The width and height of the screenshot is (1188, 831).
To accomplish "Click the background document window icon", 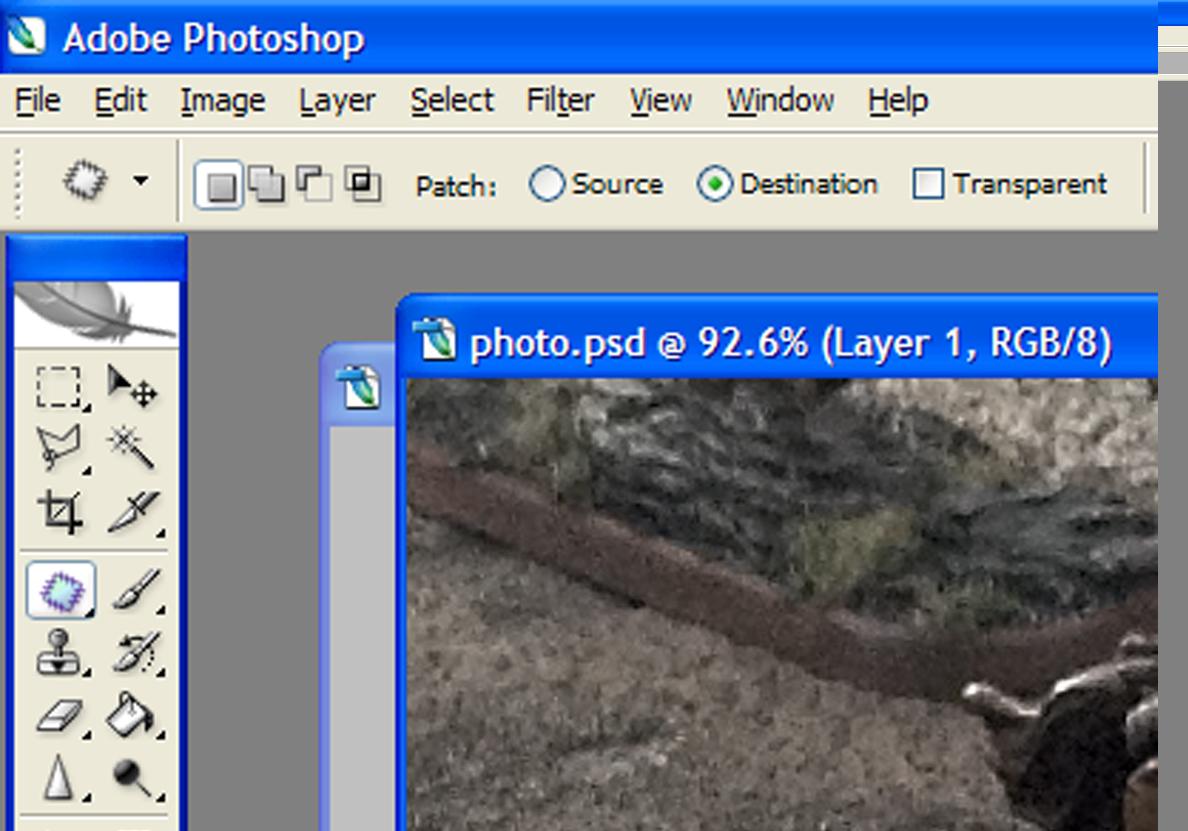I will pos(359,387).
